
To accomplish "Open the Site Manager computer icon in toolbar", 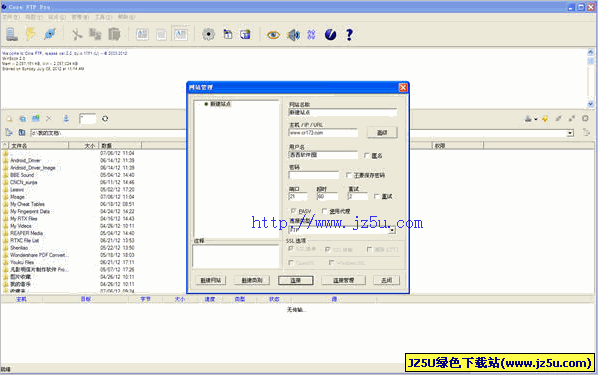I will point(11,34).
